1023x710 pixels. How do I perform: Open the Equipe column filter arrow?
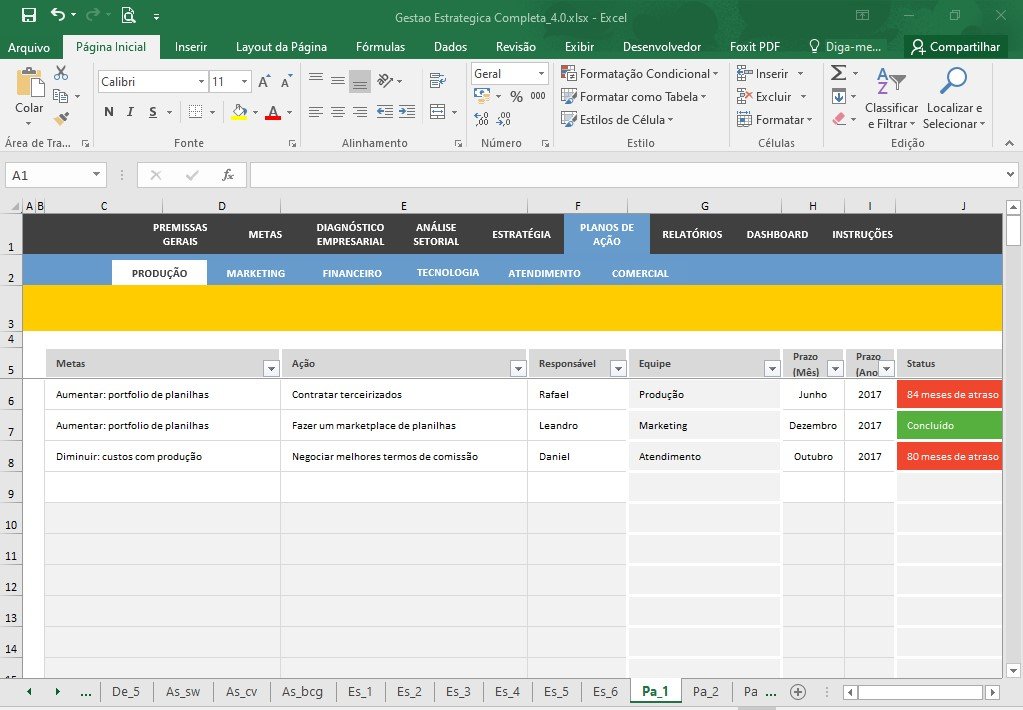(772, 369)
